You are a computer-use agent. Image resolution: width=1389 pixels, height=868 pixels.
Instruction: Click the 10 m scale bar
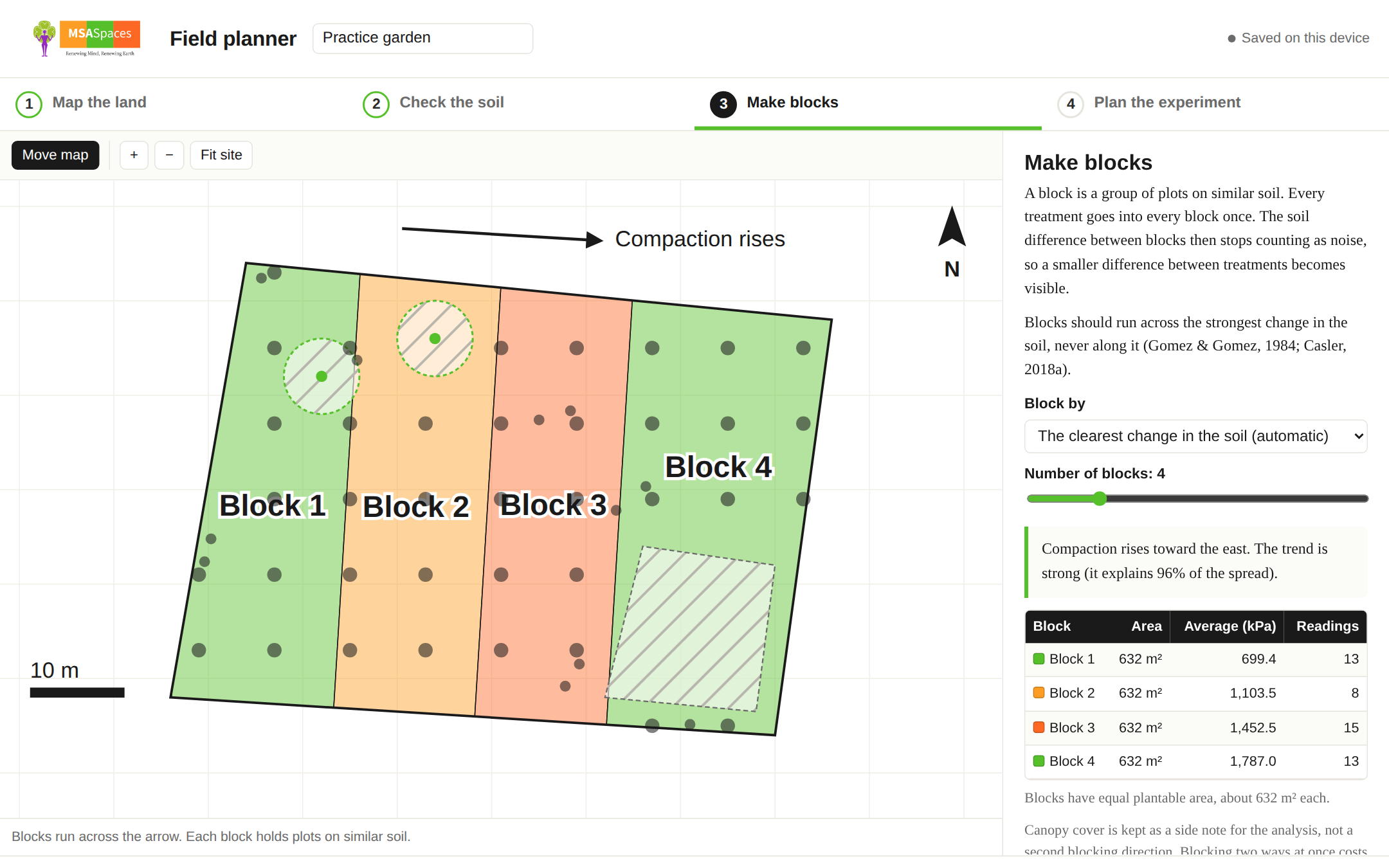[x=77, y=692]
